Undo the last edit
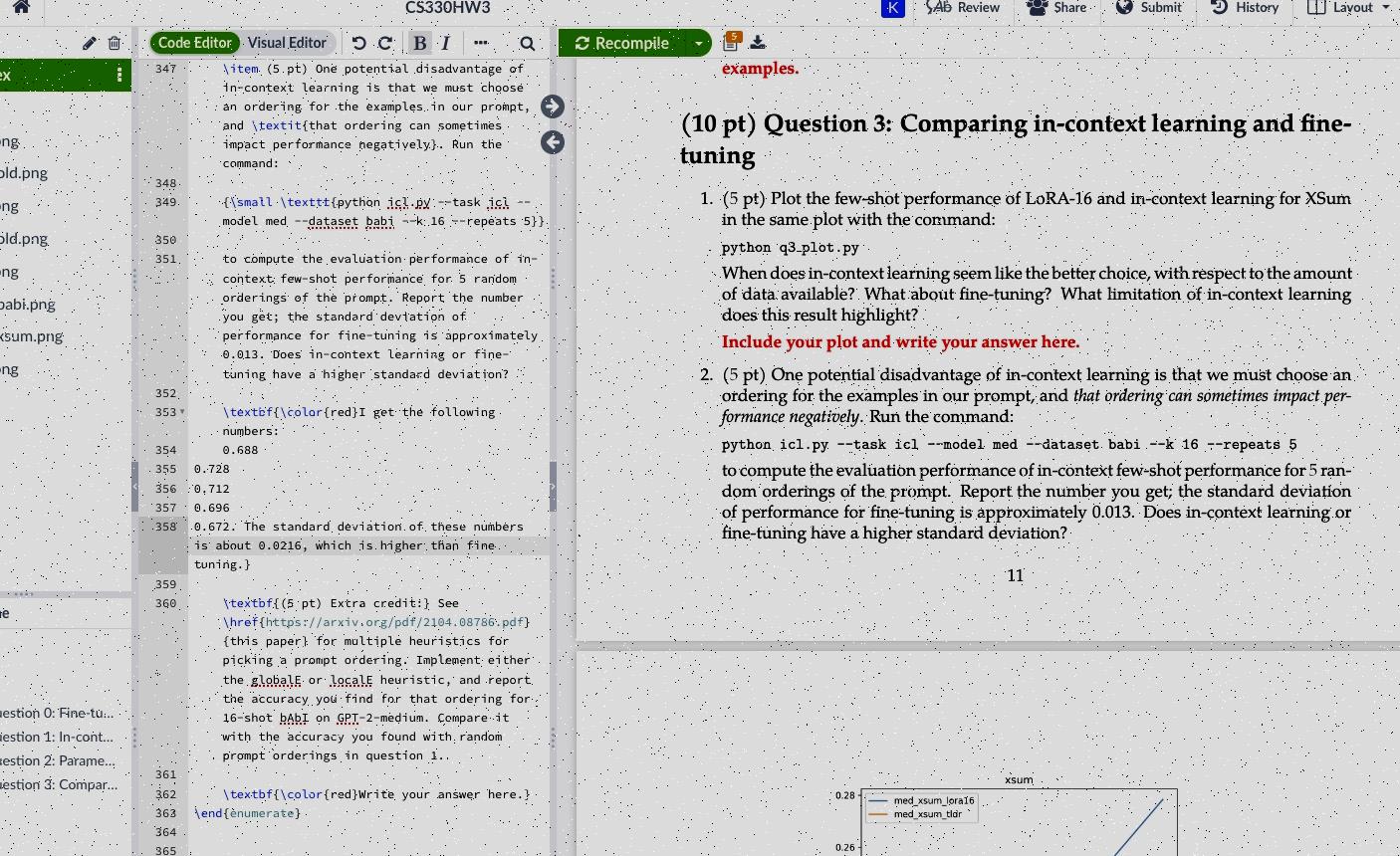This screenshot has height=856, width=1400. [359, 43]
